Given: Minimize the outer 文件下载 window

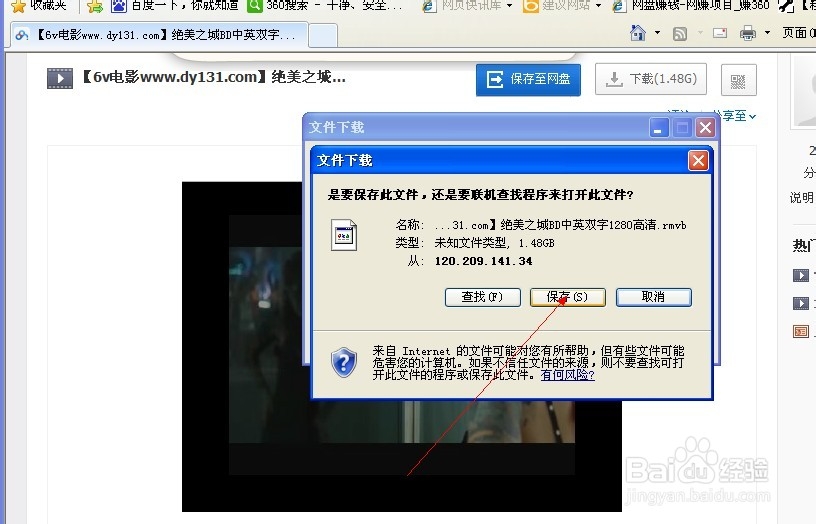Looking at the screenshot, I should pos(658,127).
